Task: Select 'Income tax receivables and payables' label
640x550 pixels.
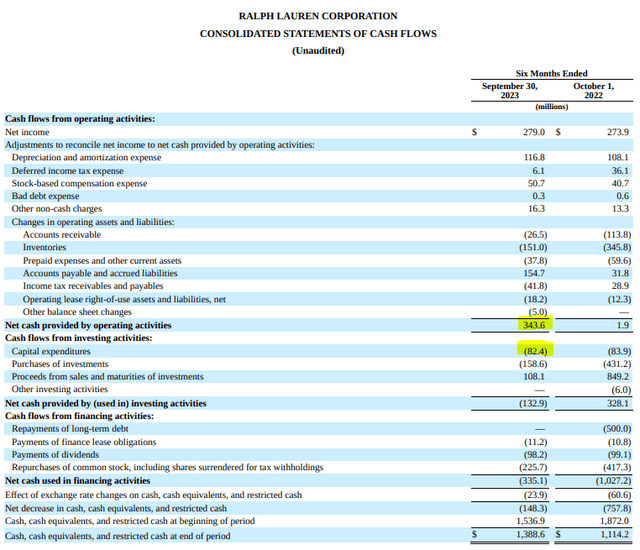Action: coord(93,286)
